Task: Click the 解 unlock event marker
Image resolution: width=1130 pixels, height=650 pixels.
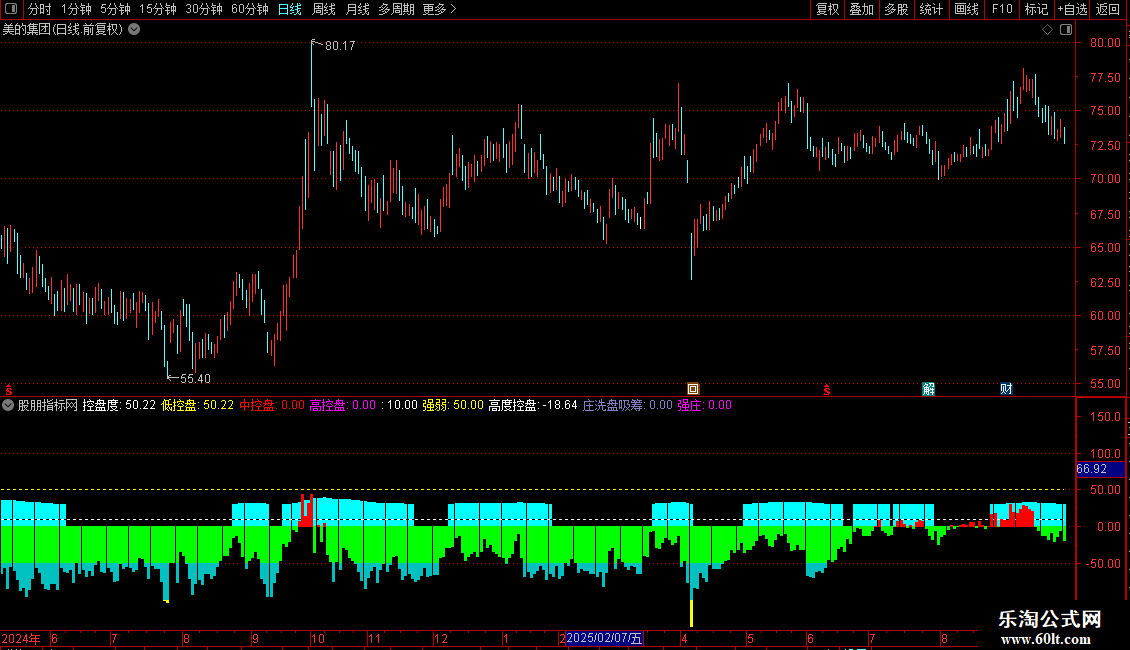Action: coord(928,389)
